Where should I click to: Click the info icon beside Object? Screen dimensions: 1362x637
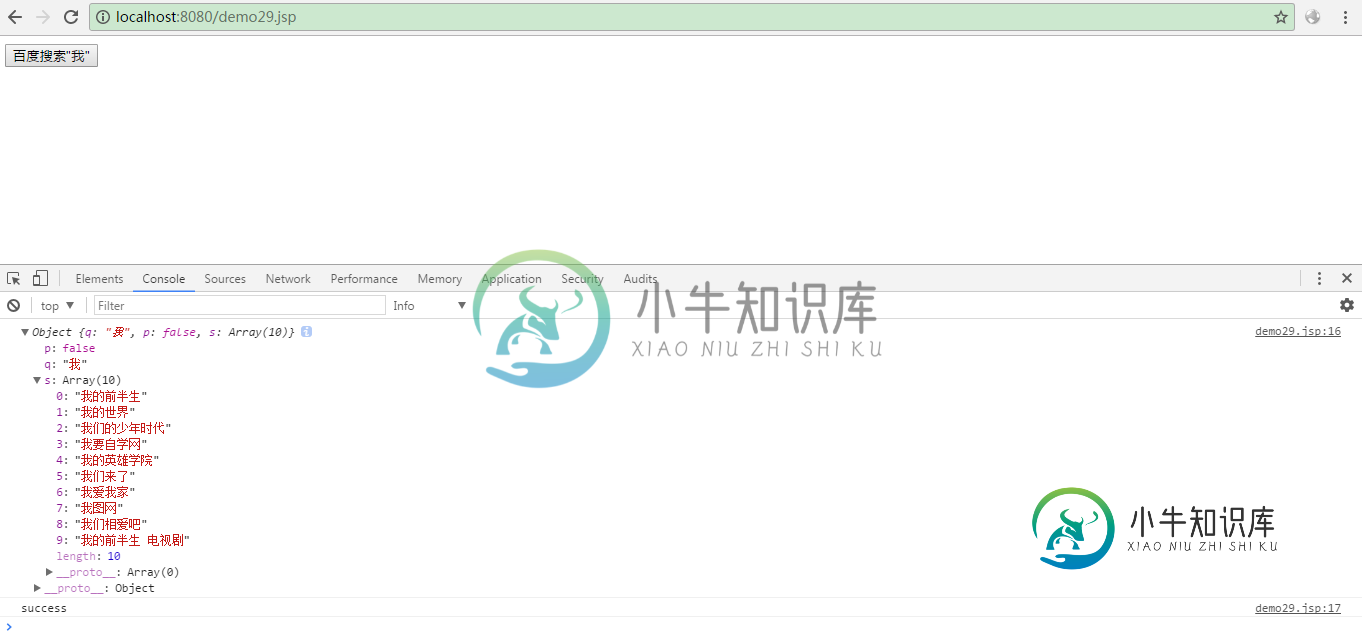pyautogui.click(x=306, y=332)
